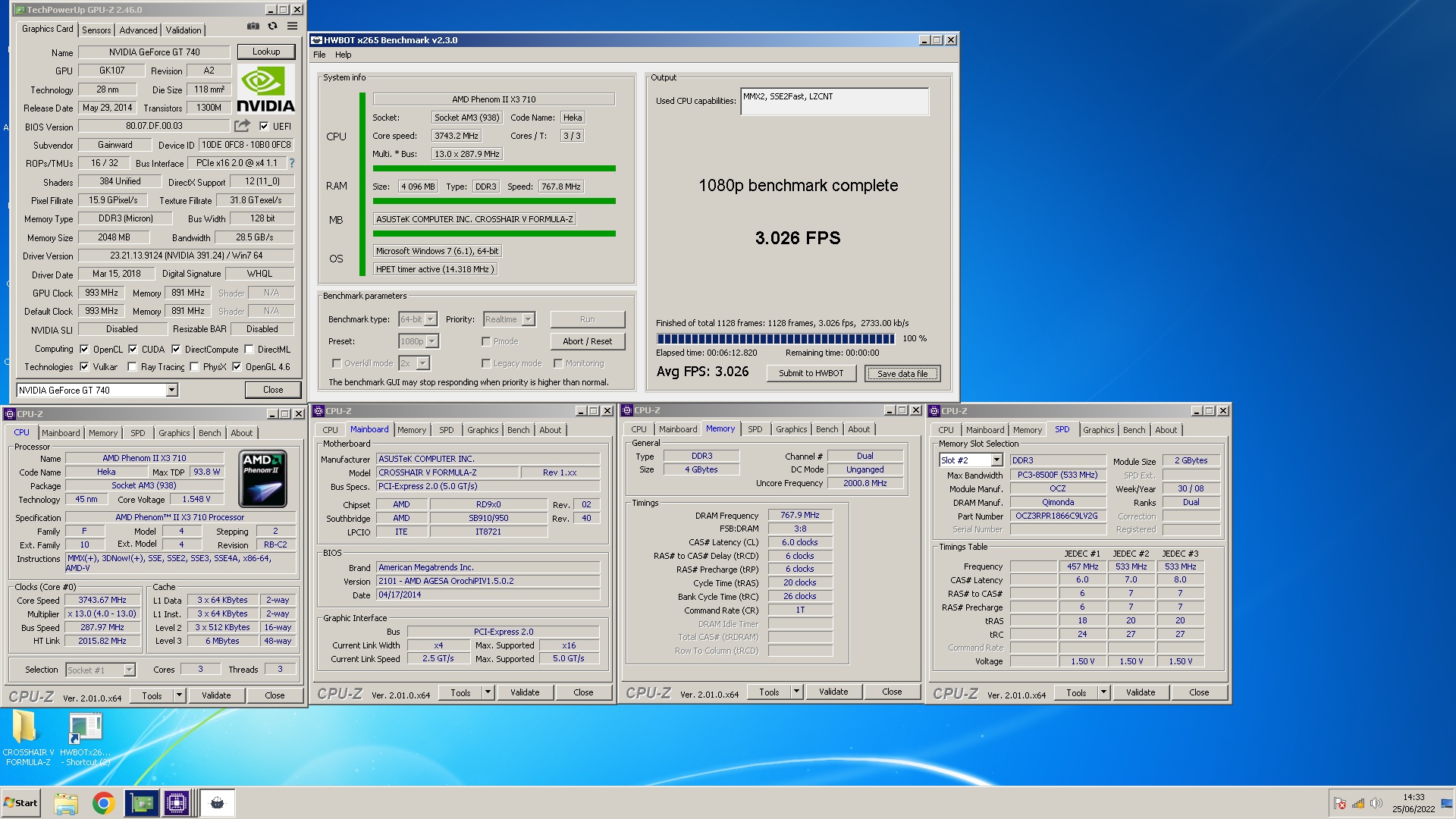The image size is (1456, 819).
Task: Expand the NVIDIA GeForce GT 740 GPU dropdown
Action: click(x=171, y=390)
